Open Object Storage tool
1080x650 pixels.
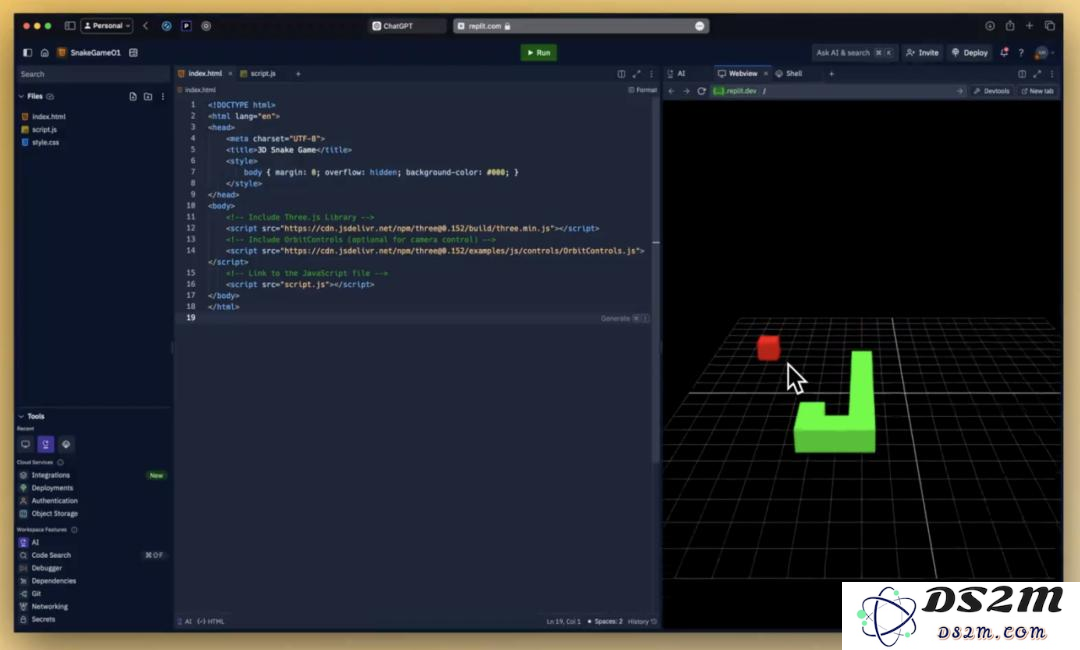coord(54,514)
